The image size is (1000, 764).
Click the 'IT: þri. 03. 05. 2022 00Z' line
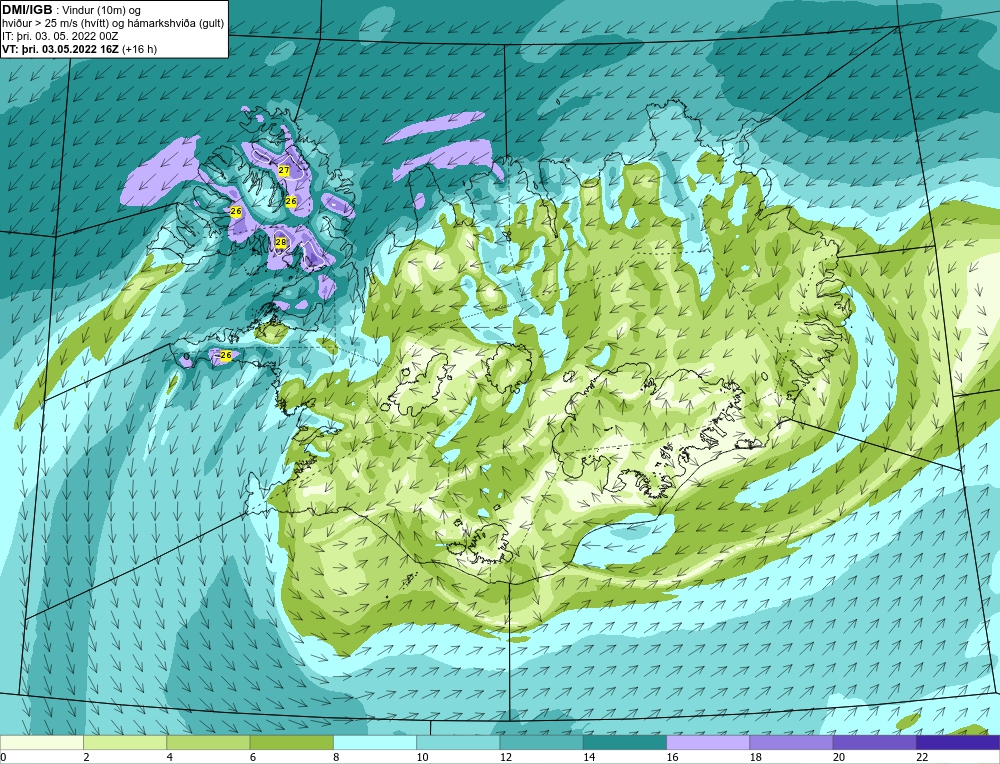(x=60, y=36)
